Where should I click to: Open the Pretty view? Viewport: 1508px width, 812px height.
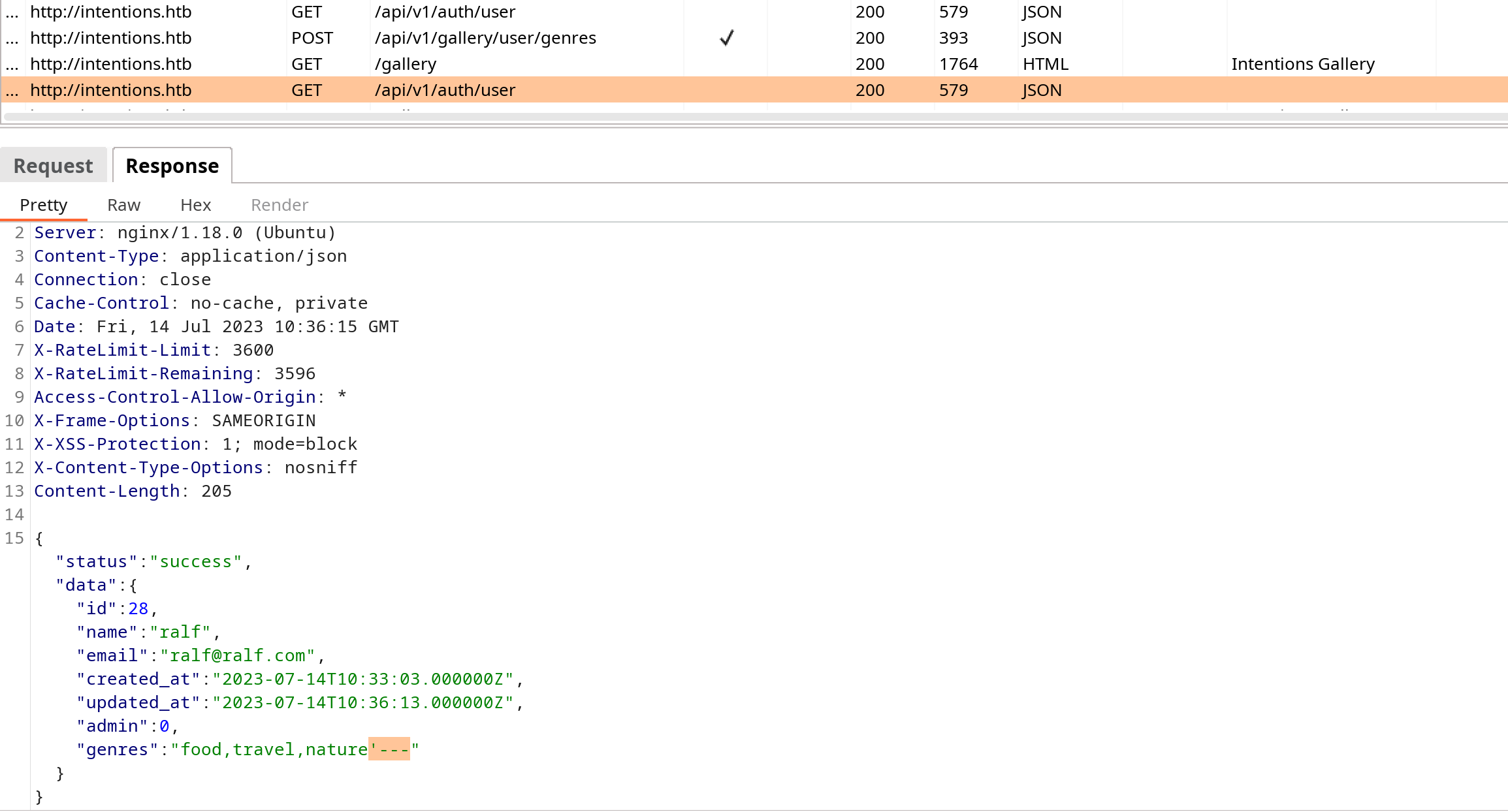[x=43, y=205]
